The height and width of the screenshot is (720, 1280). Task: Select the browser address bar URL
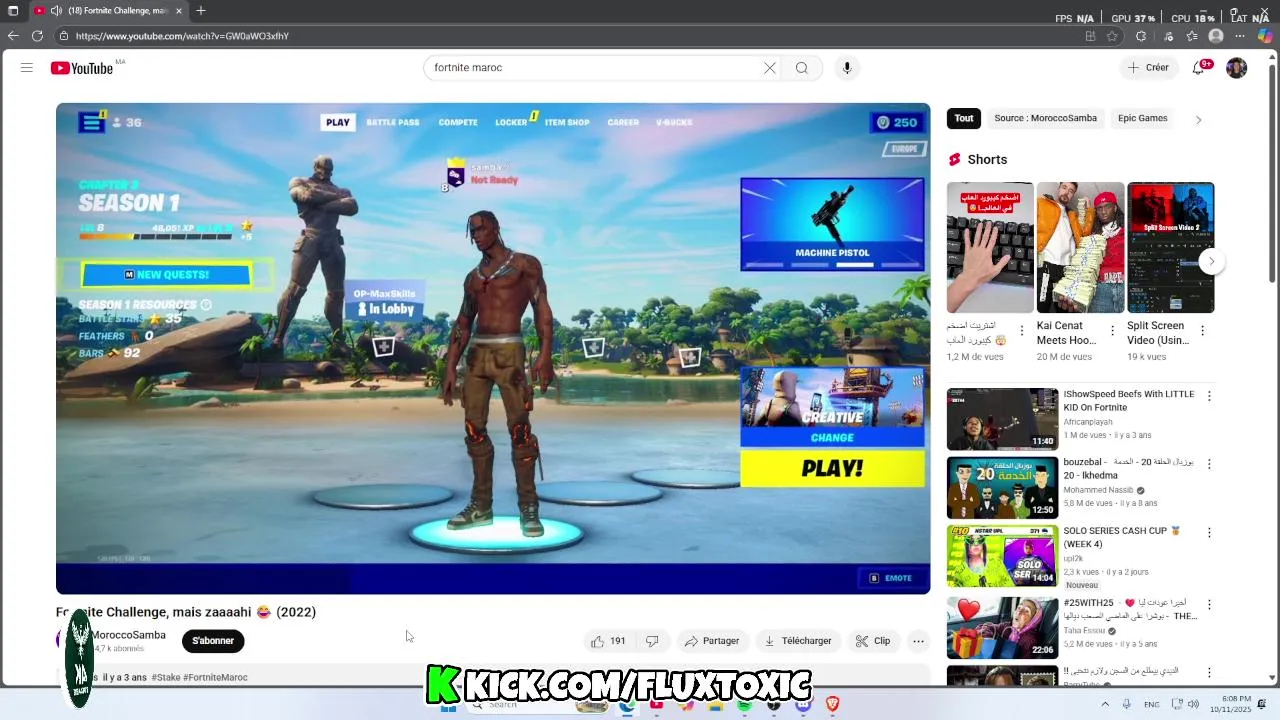point(182,36)
